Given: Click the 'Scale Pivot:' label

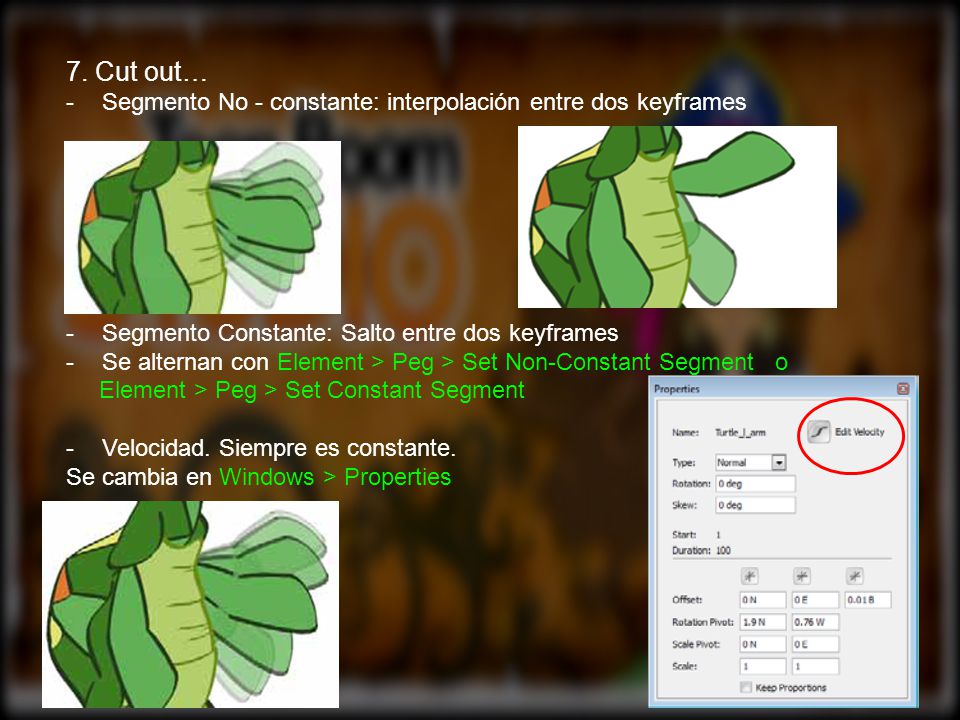Looking at the screenshot, I should click(x=696, y=644).
